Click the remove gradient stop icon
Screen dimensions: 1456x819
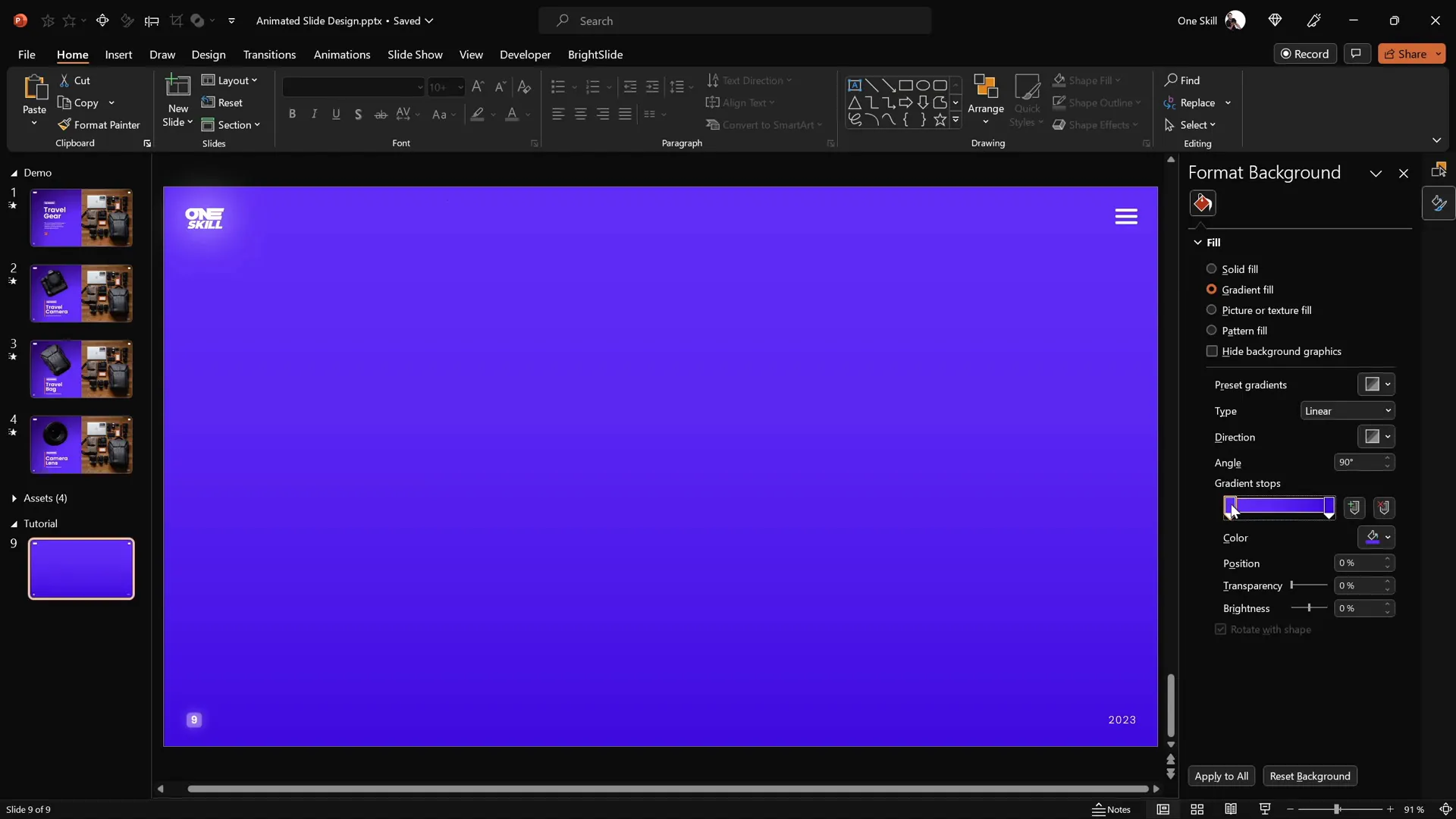click(x=1384, y=508)
